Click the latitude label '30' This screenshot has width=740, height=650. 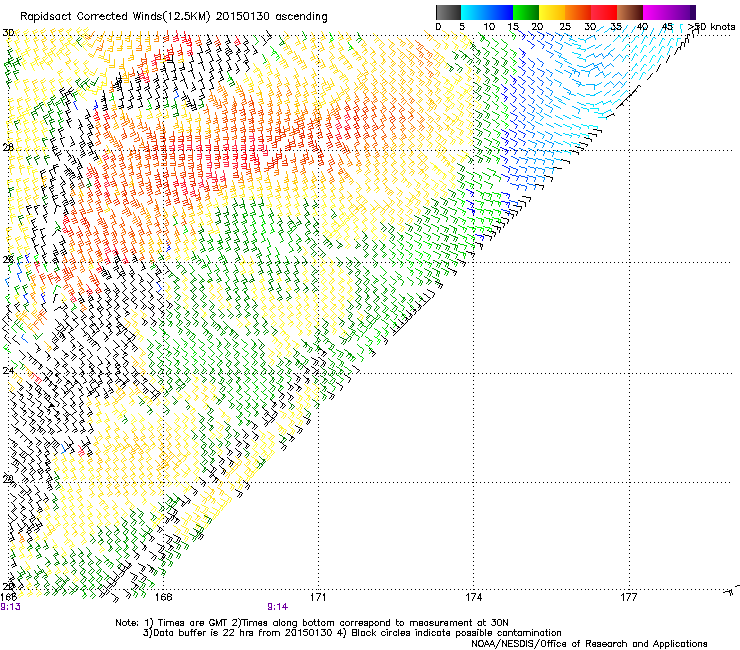pyautogui.click(x=8, y=33)
